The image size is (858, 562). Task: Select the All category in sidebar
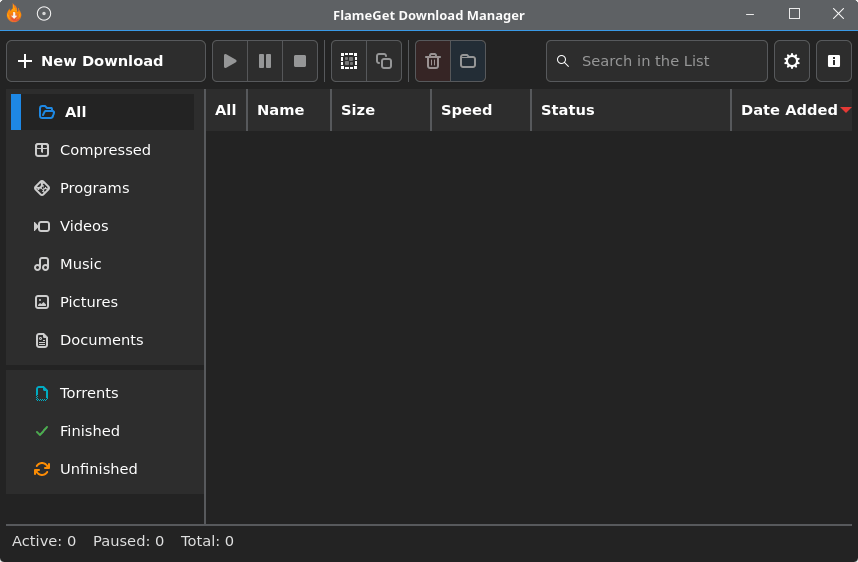click(102, 112)
